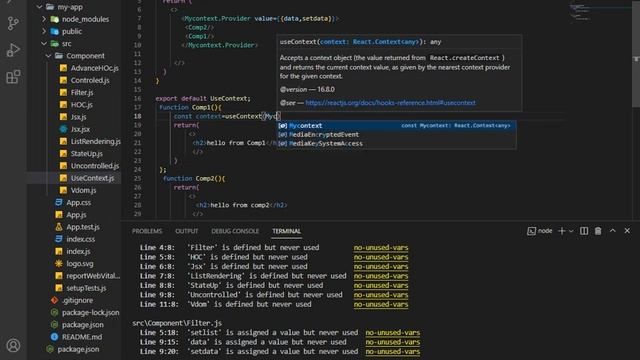Viewport: 640px width, 360px height.
Task: Split the terminal panel
Action: coord(584,231)
